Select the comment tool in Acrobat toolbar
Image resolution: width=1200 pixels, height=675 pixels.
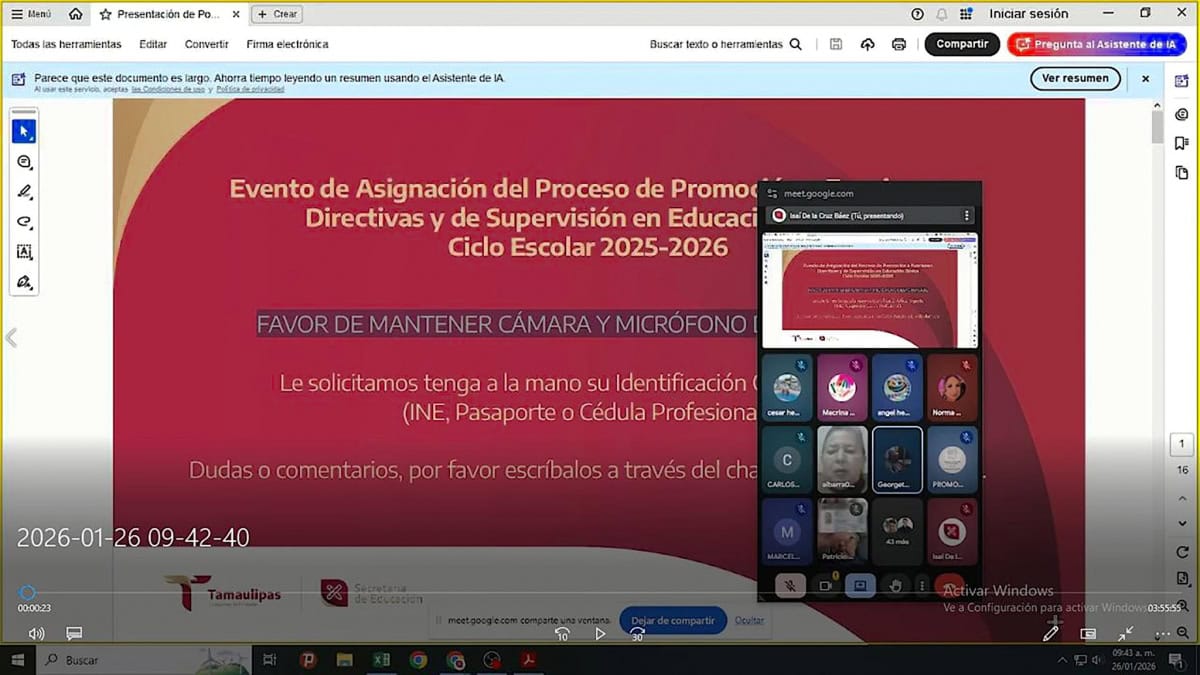pyautogui.click(x=24, y=162)
